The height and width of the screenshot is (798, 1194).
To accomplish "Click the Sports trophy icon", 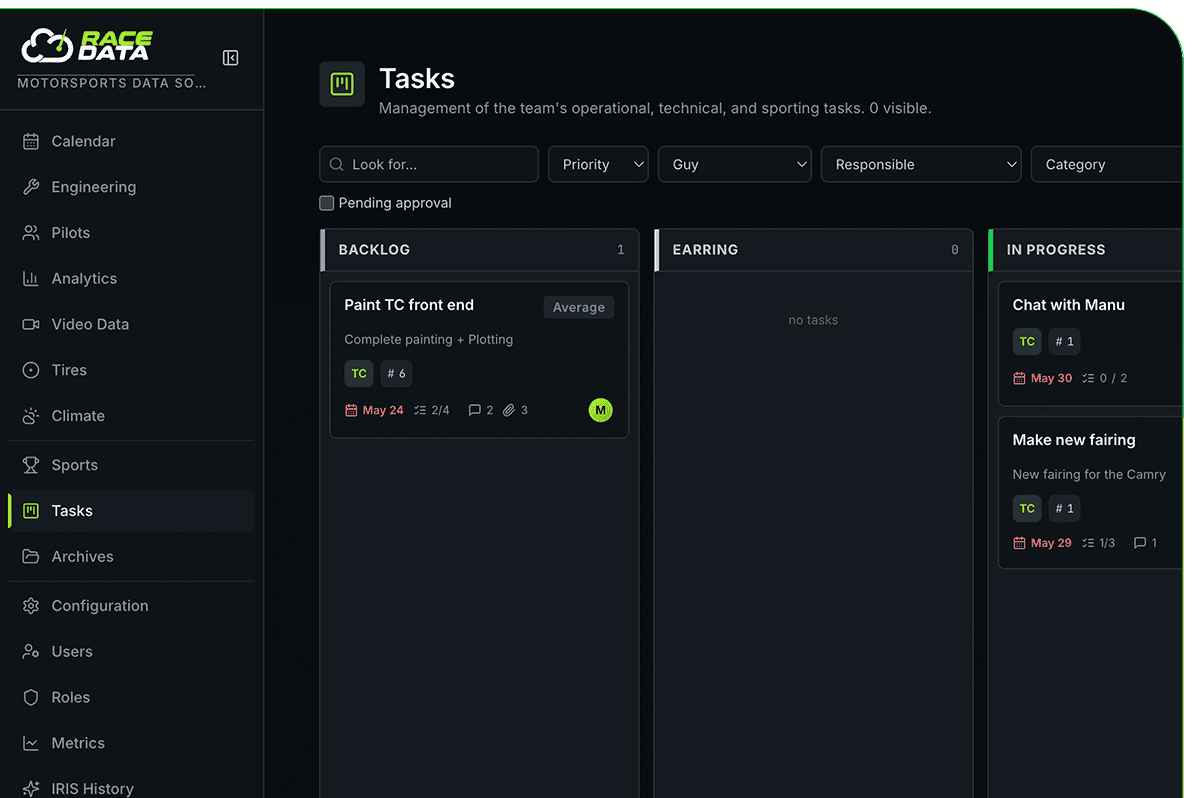I will pos(30,465).
